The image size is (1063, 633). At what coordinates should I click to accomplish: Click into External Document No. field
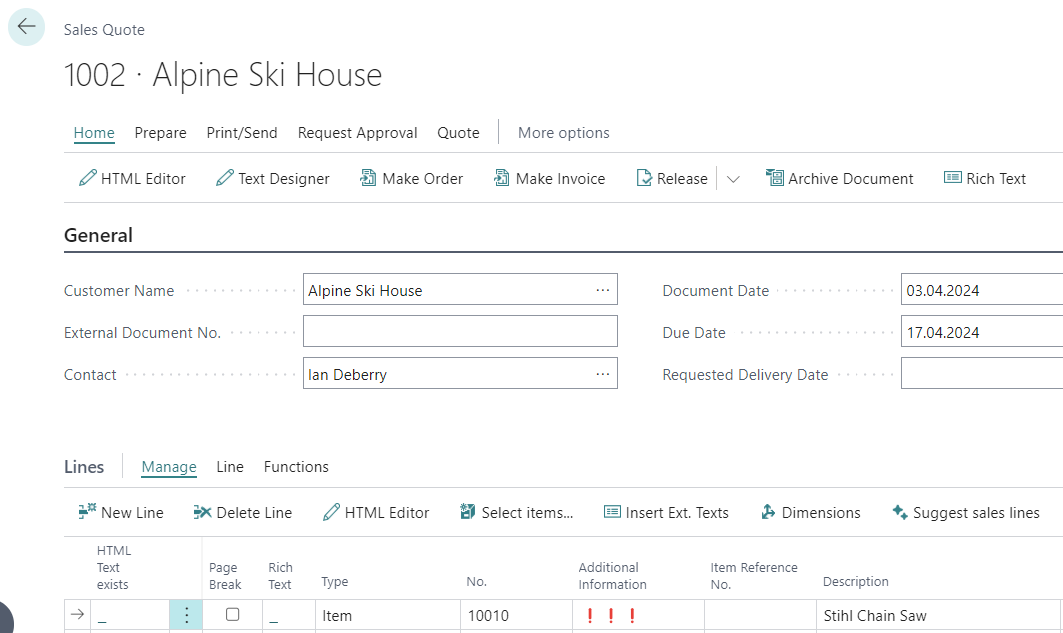[x=460, y=332]
